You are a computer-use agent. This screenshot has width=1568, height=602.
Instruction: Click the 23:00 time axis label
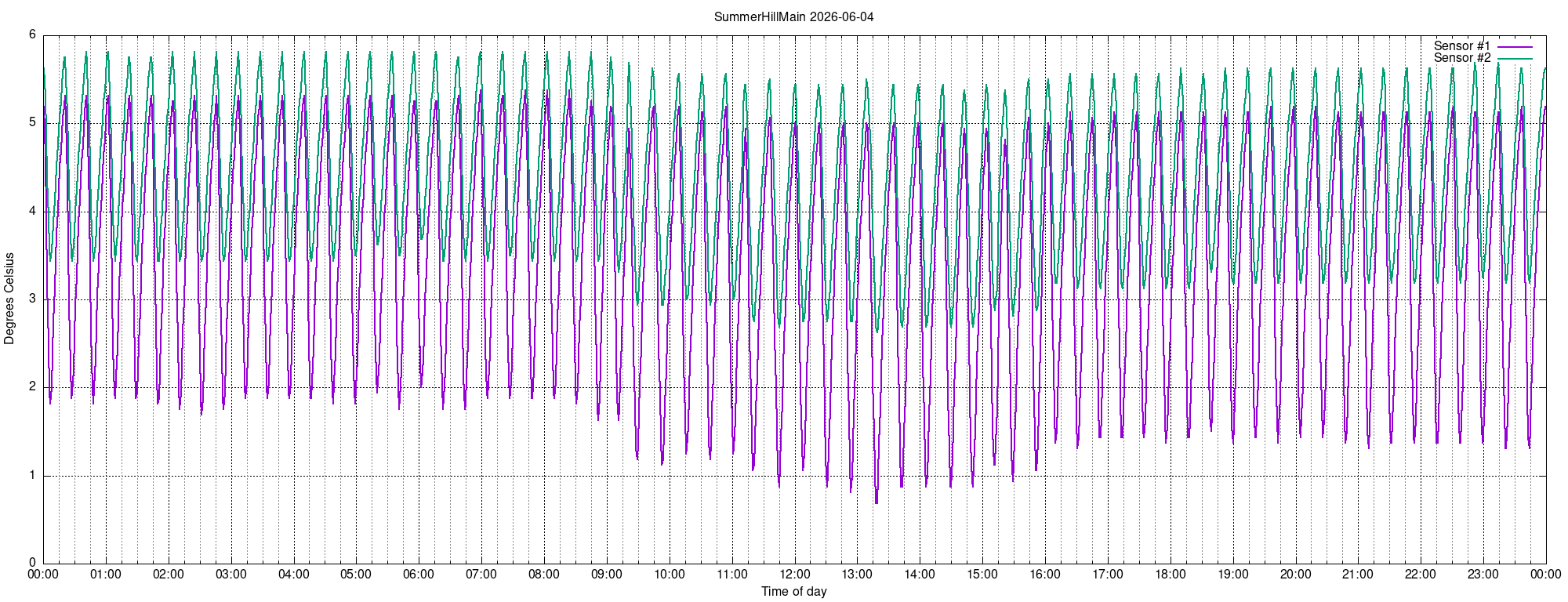(1483, 574)
